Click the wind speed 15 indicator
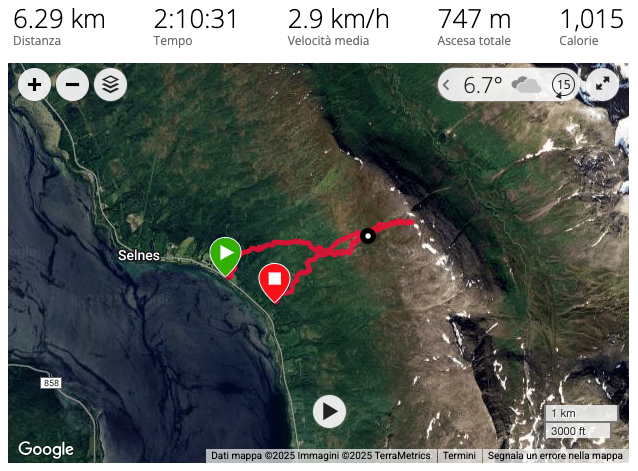Screen dimensions: 638x471 (x=563, y=85)
